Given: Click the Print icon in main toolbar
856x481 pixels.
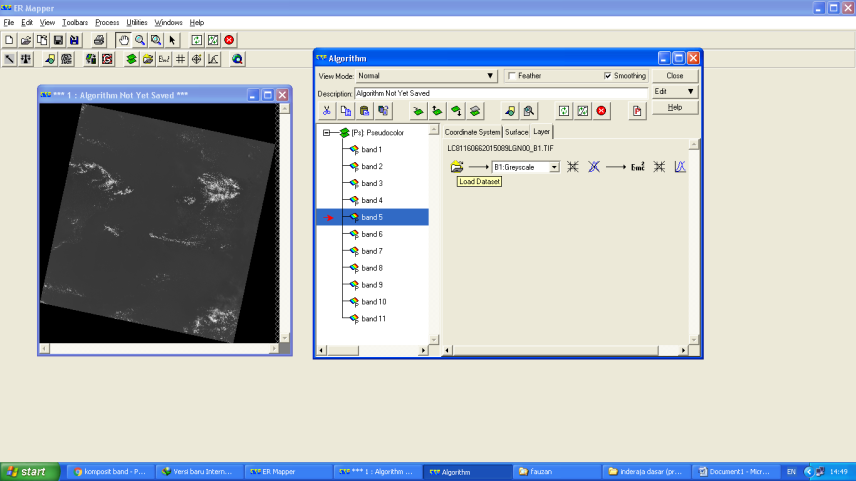Looking at the screenshot, I should (x=99, y=40).
